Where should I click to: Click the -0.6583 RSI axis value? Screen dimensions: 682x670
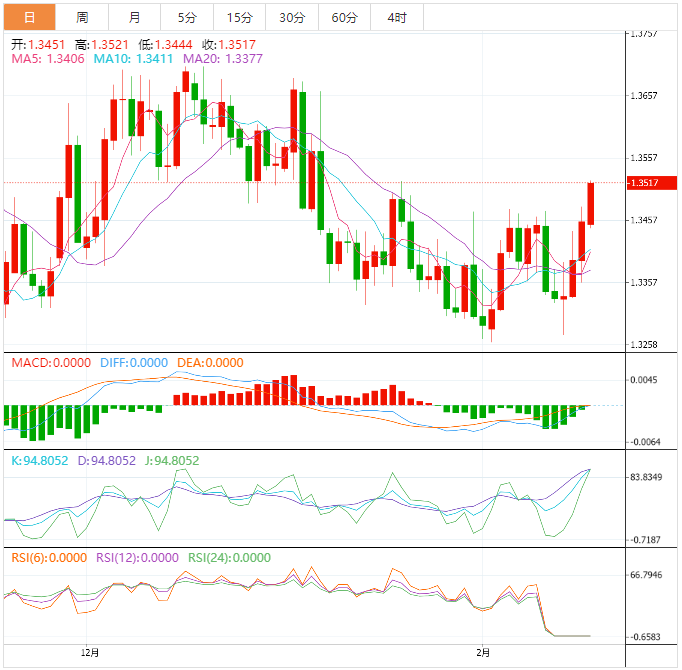pos(645,637)
